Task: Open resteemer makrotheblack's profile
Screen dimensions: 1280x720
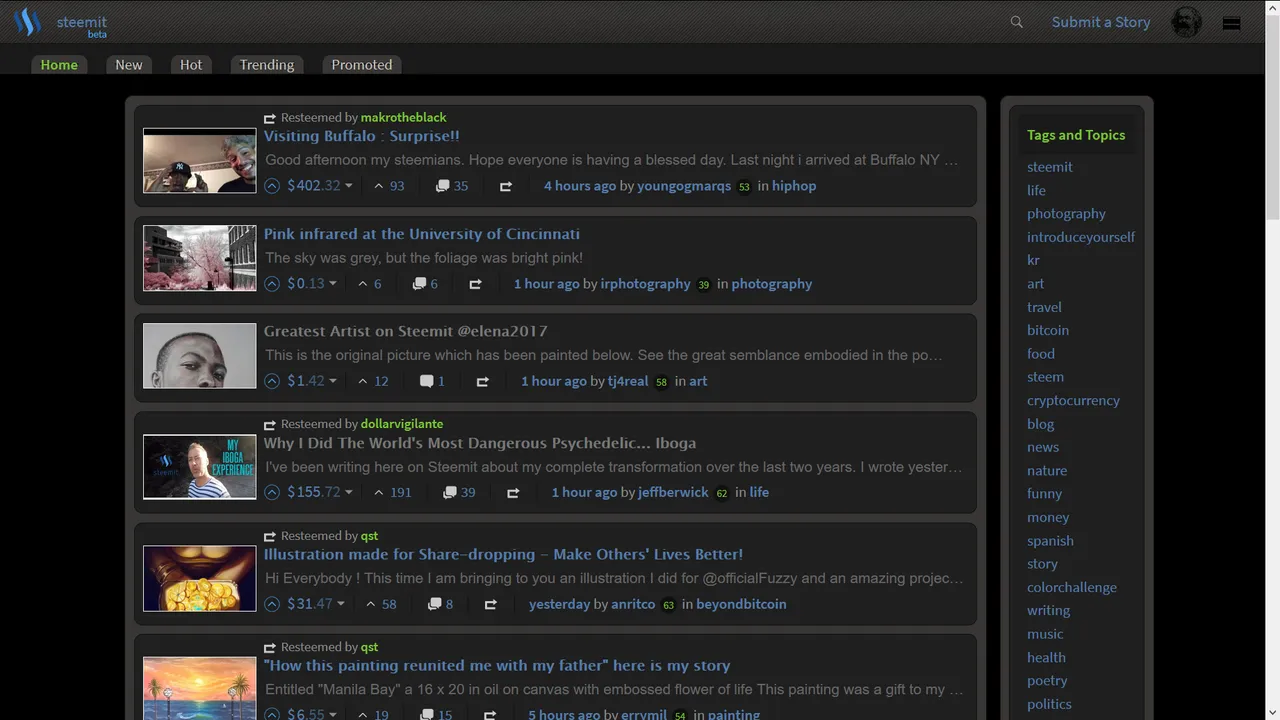Action: 403,117
